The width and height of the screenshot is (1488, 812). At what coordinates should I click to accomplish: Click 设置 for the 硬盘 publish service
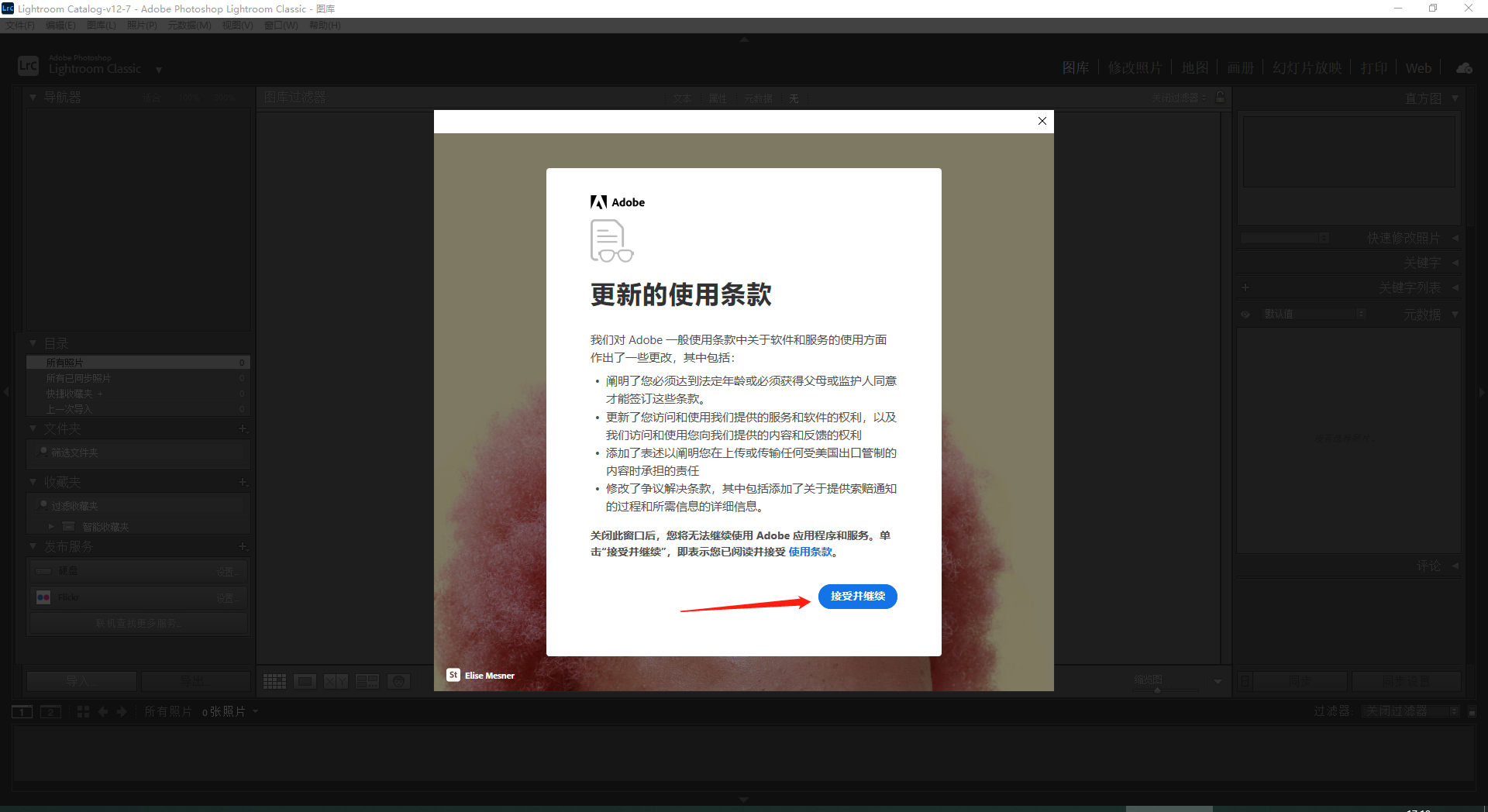pos(227,572)
